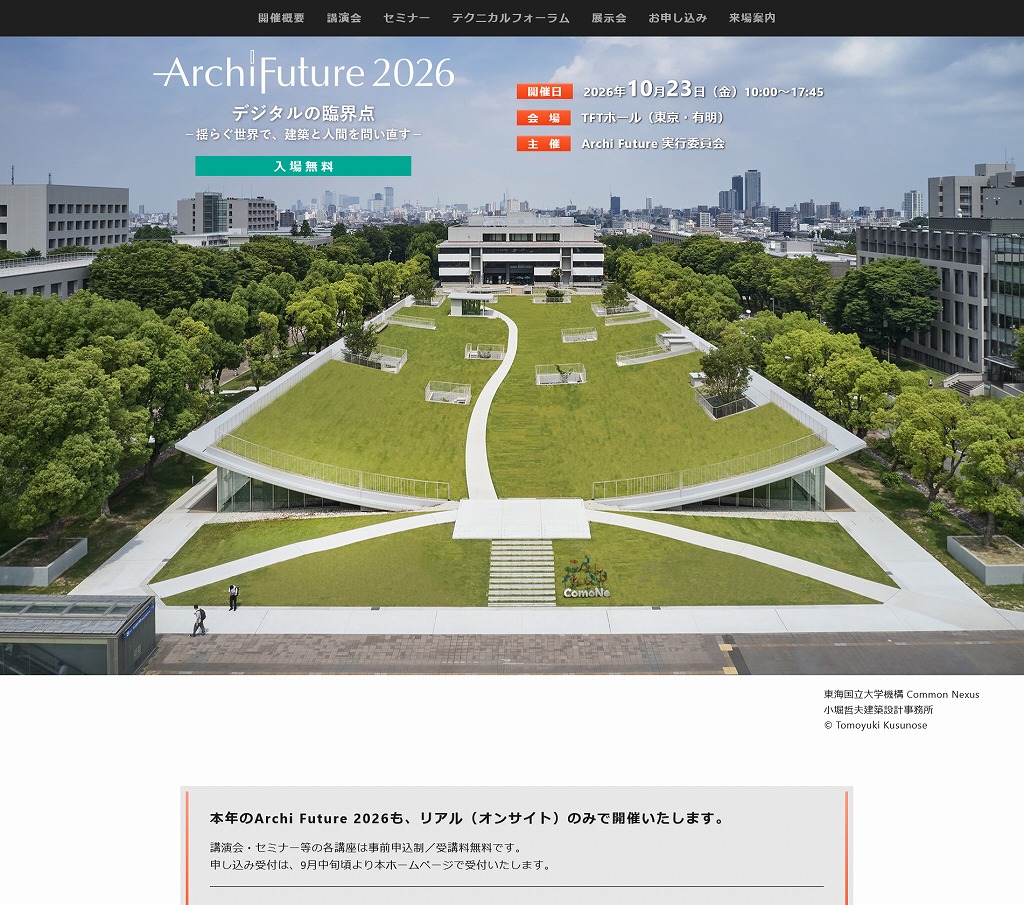Viewport: 1024px width, 905px height.
Task: Navigate to the 展示会 section
Action: [609, 18]
